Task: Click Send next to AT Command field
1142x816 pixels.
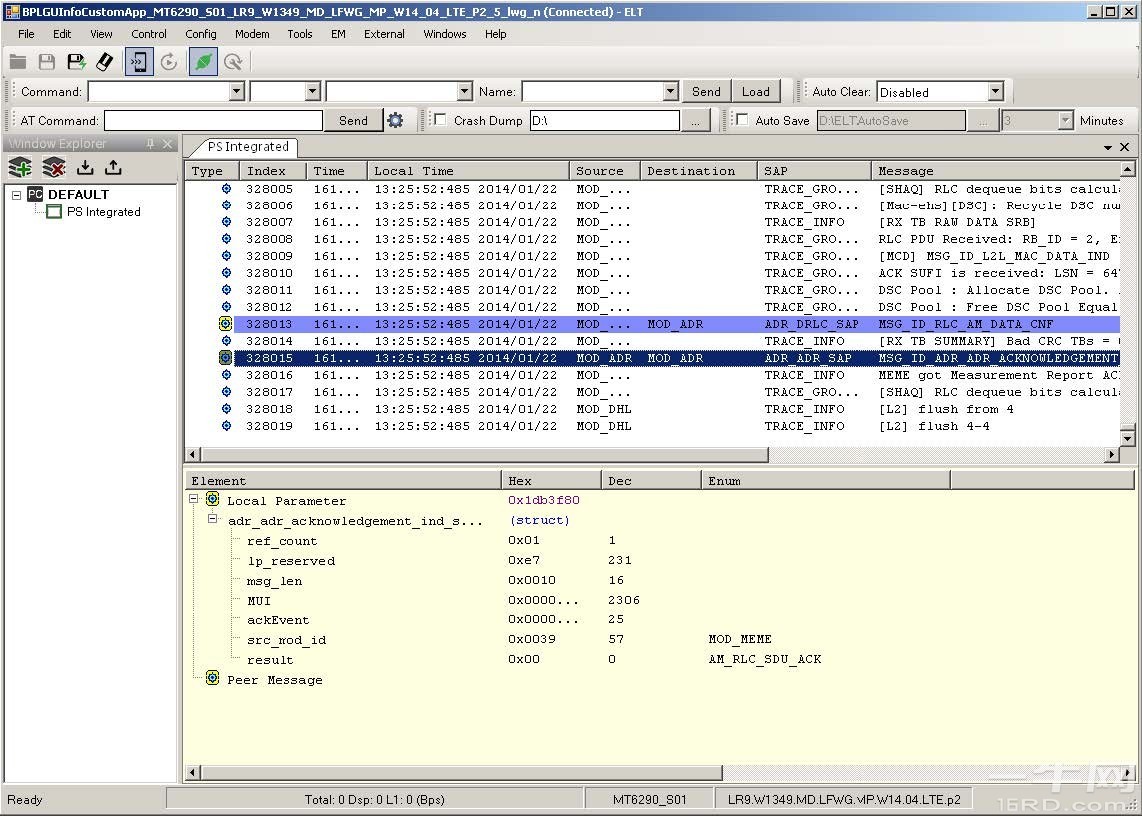Action: click(353, 120)
